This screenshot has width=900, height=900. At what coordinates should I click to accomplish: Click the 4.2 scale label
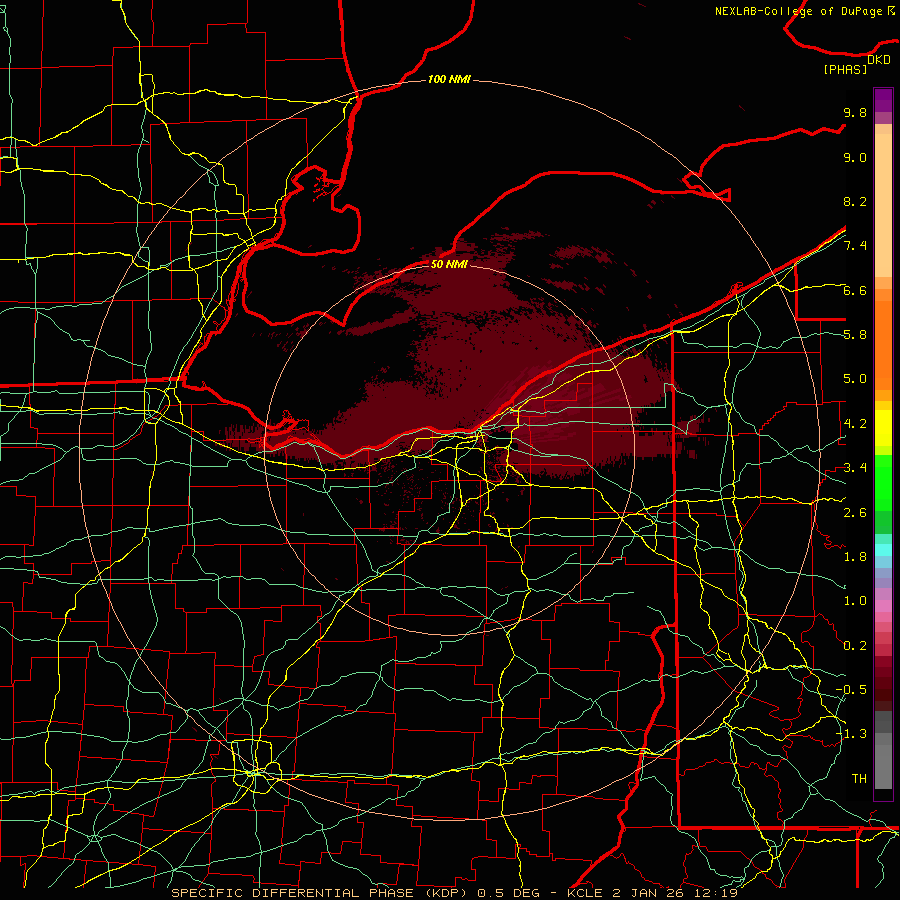click(x=855, y=424)
